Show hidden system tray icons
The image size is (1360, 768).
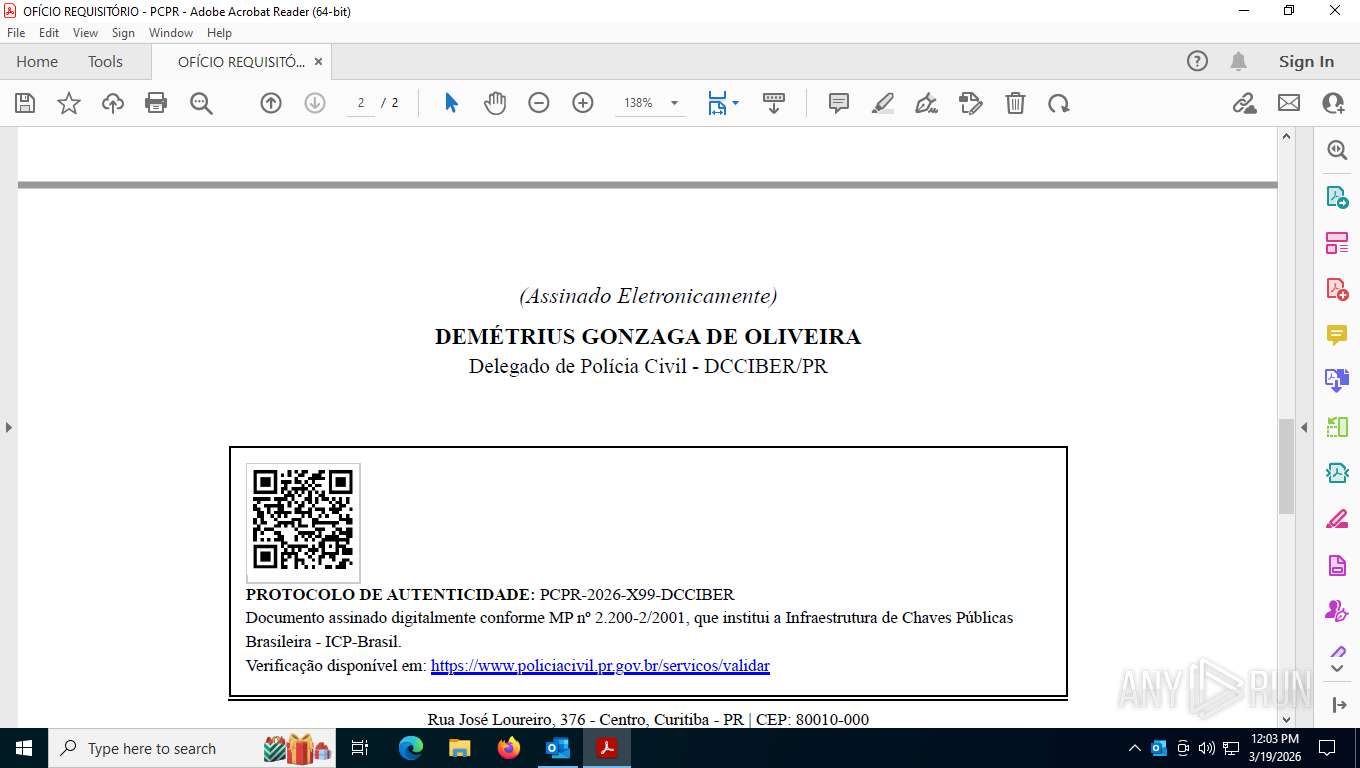1134,748
